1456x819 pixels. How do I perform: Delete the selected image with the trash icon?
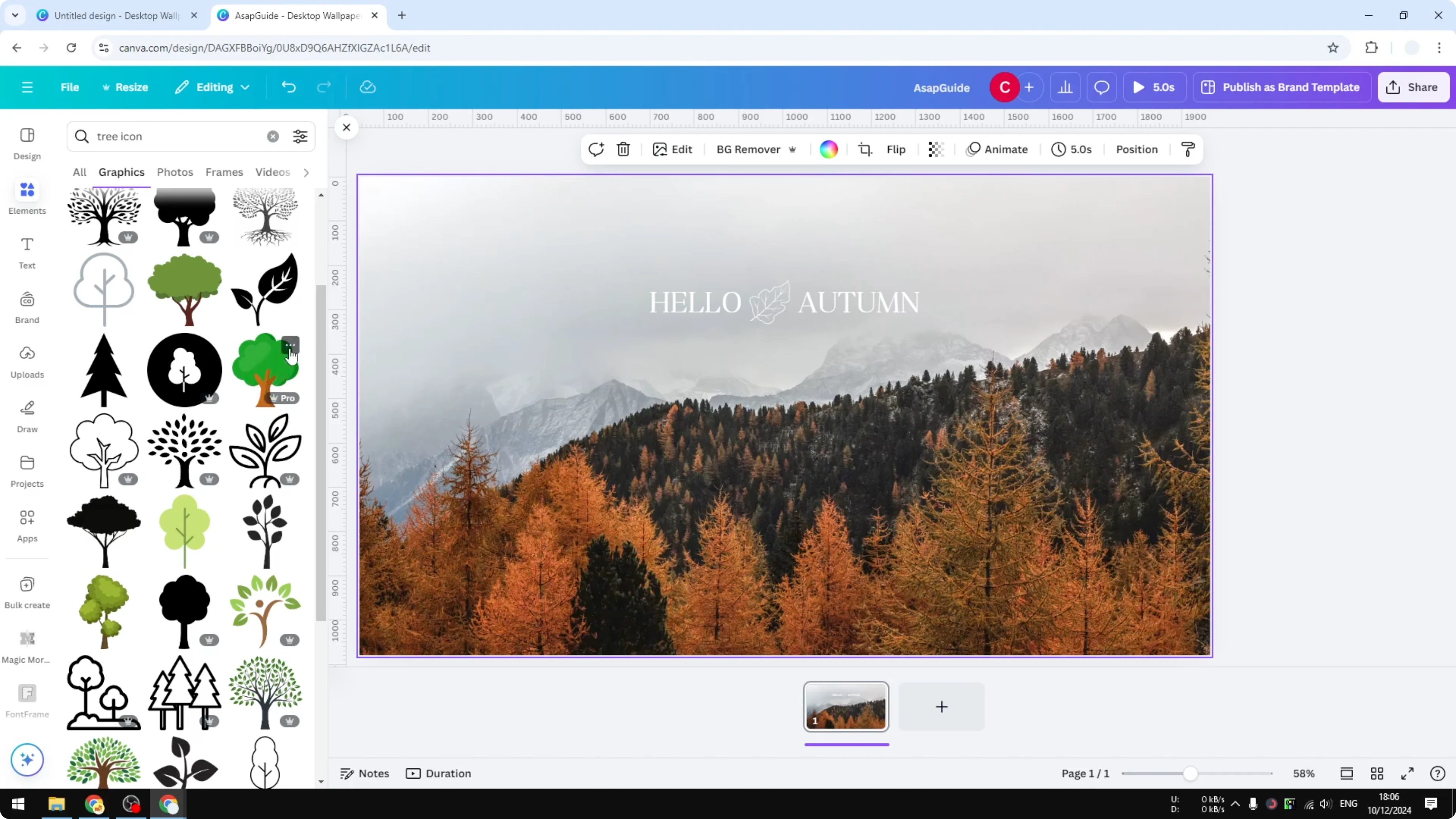[623, 149]
